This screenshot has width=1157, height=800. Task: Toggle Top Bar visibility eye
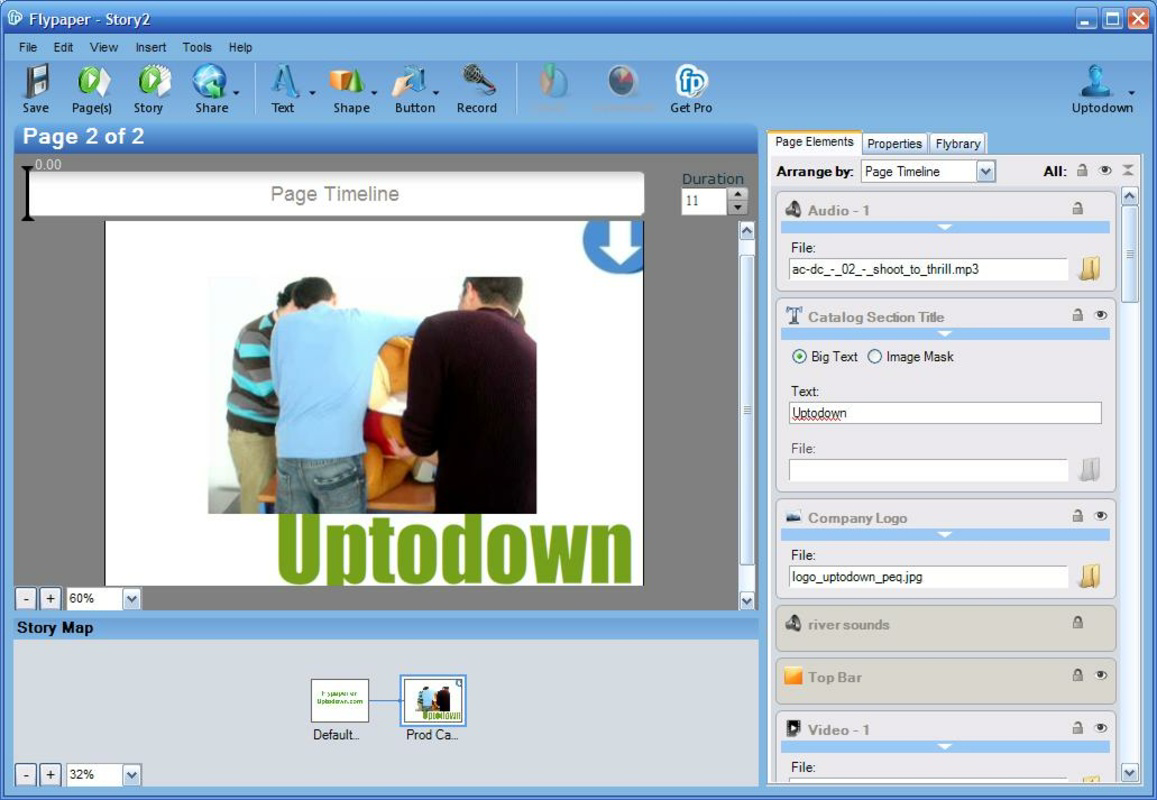[1101, 675]
